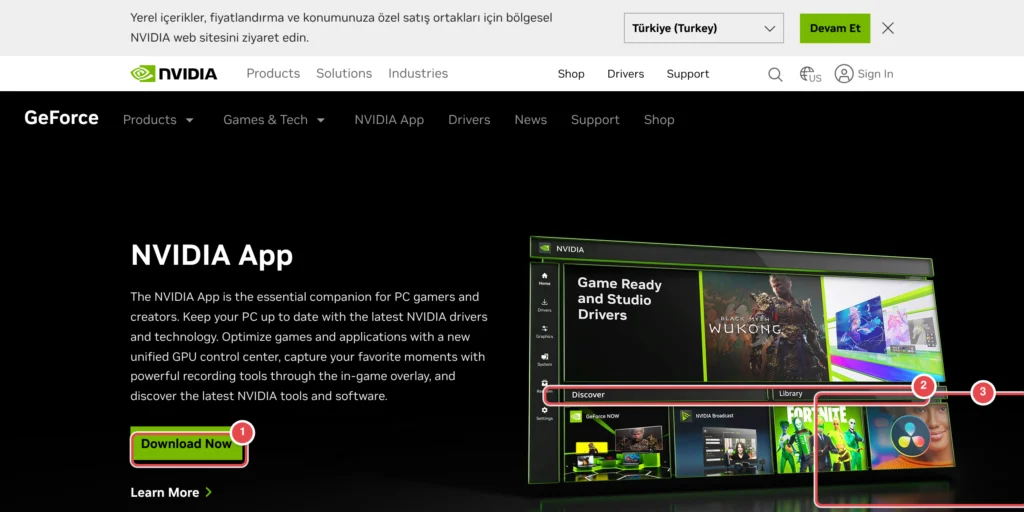Open Support in GeForce nav bar

tap(595, 120)
